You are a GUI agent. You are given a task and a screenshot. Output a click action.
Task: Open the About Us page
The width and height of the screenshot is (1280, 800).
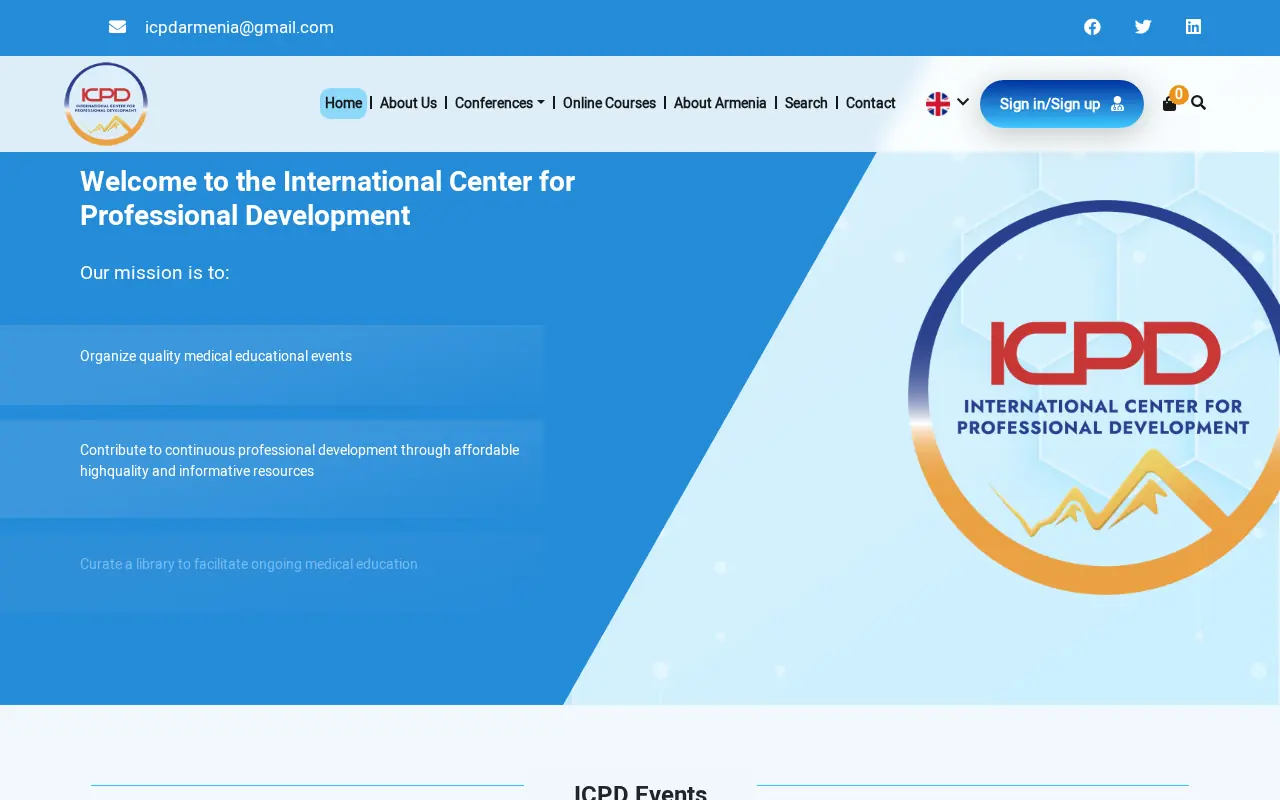(408, 103)
